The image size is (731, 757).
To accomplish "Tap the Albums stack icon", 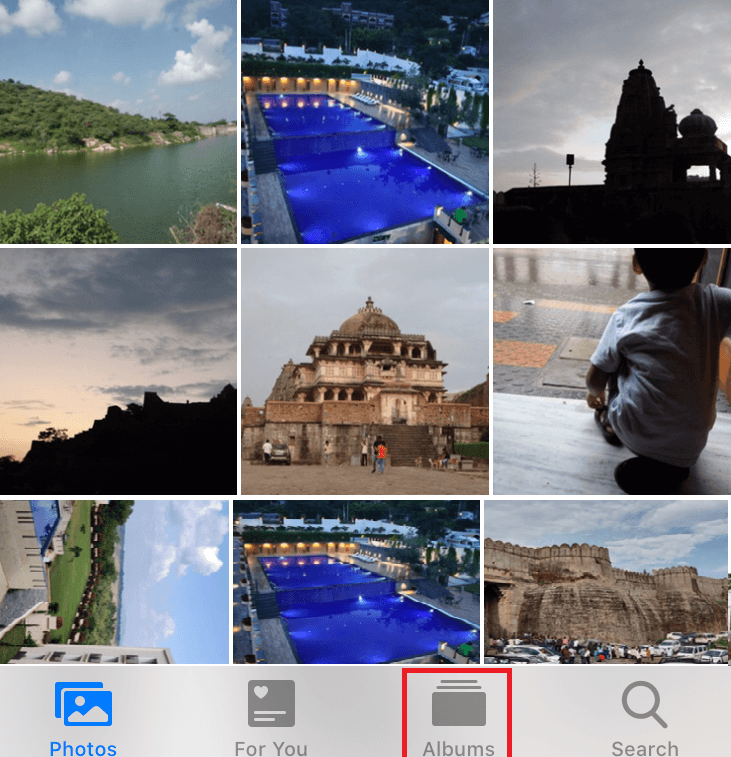I will [458, 704].
